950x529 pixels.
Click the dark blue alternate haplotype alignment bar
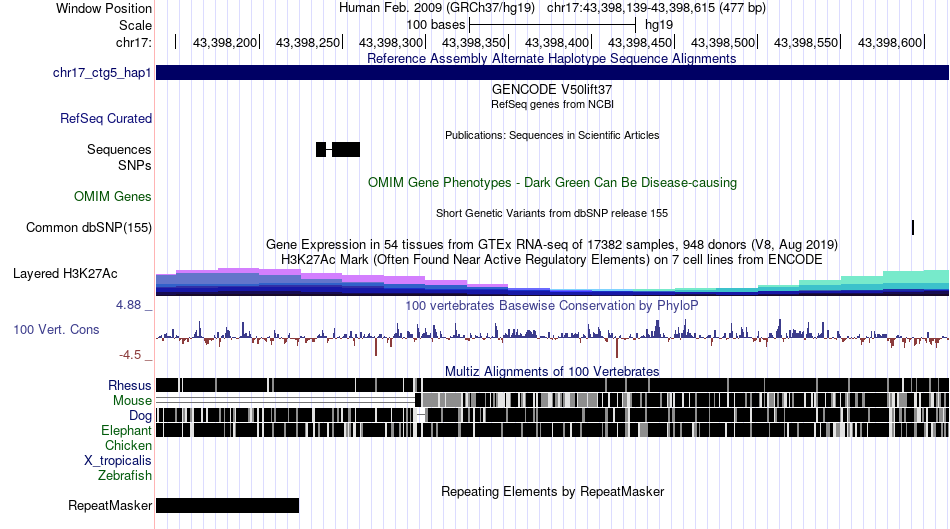(552, 73)
